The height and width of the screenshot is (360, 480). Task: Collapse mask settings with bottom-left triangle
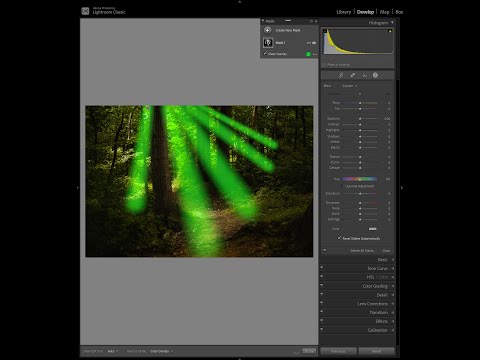point(324,250)
